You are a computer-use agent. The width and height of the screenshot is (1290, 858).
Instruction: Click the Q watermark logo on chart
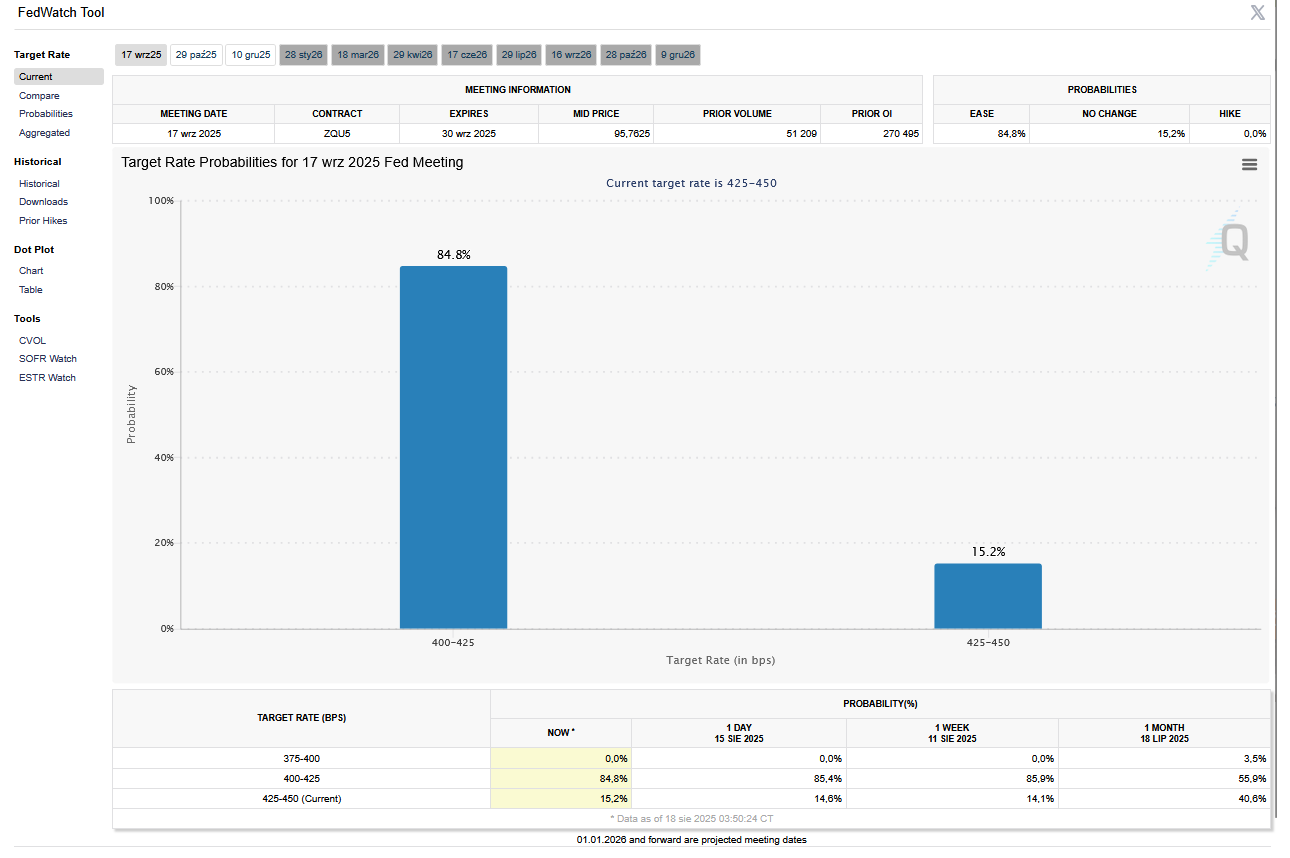[x=1231, y=242]
